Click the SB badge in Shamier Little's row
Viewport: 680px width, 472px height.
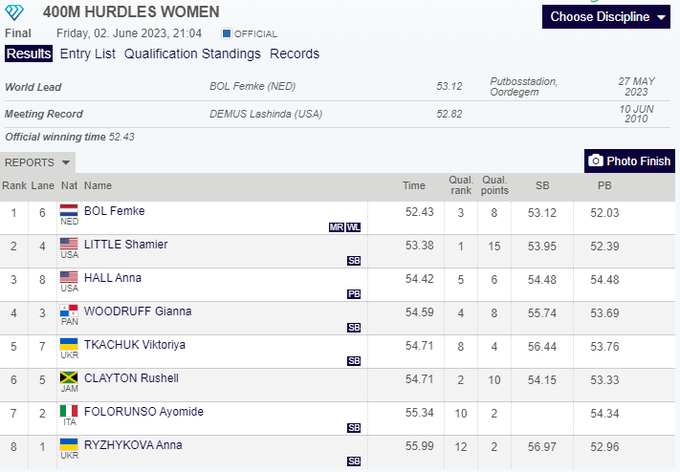click(354, 260)
